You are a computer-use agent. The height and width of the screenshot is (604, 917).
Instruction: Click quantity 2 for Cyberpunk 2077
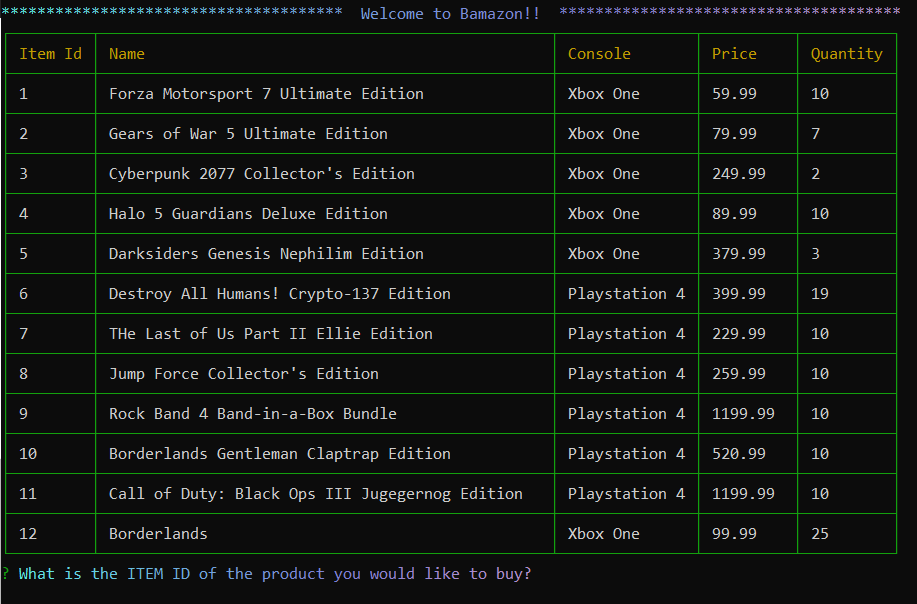pos(815,174)
